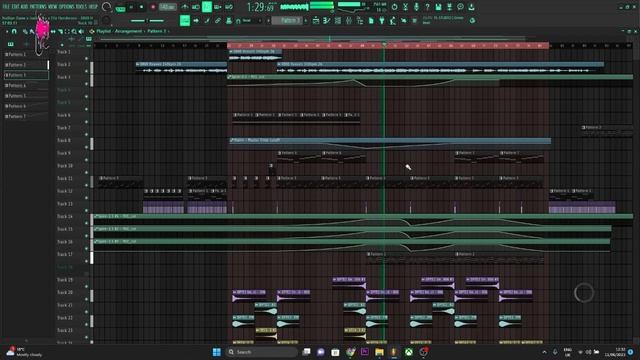Click the undo history circular arrow icon
This screenshot has width=640, height=360.
coord(394,7)
